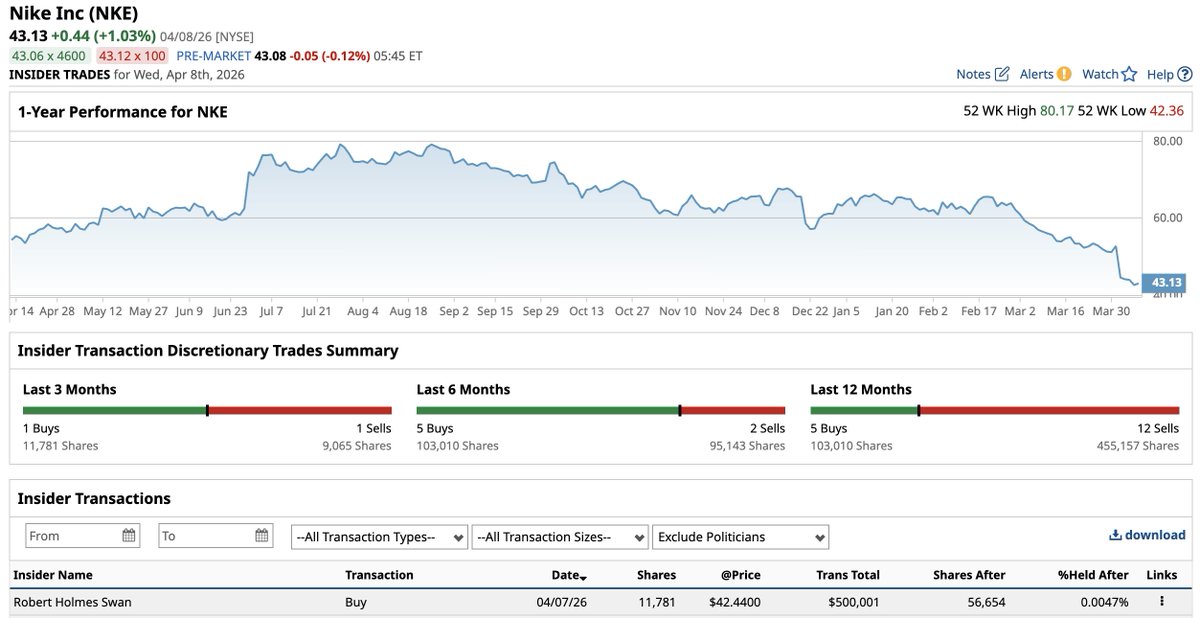Click inside the From date input field
Viewport: 1200px width, 618px height.
tap(70, 535)
